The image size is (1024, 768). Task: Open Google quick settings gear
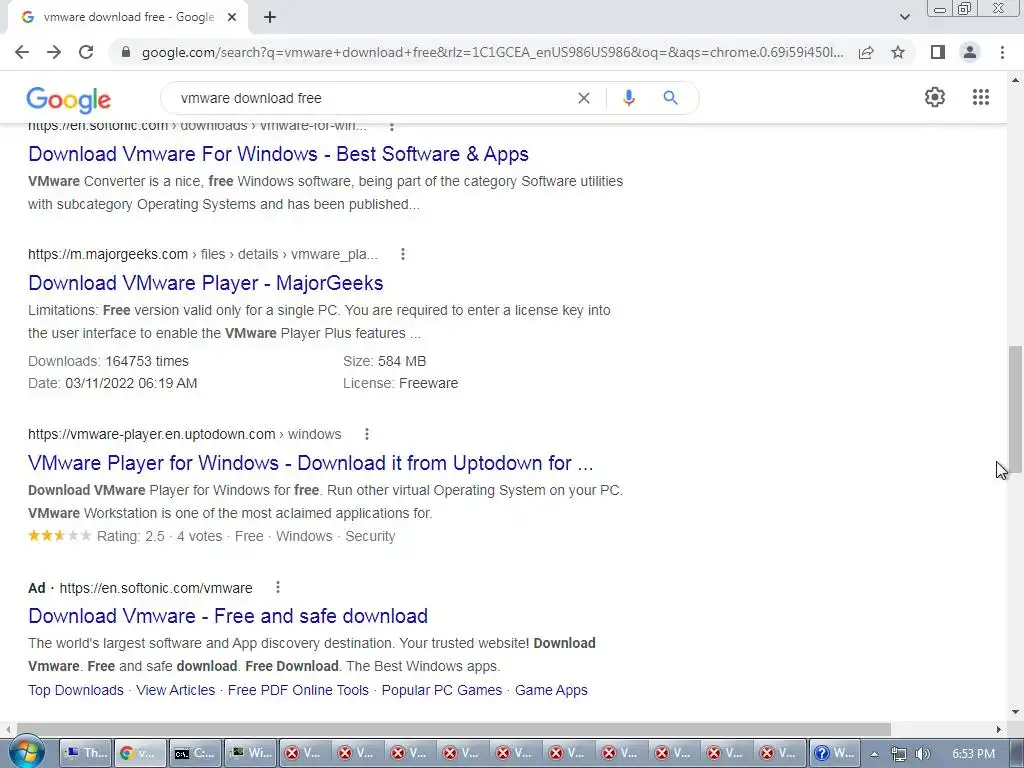click(x=935, y=97)
